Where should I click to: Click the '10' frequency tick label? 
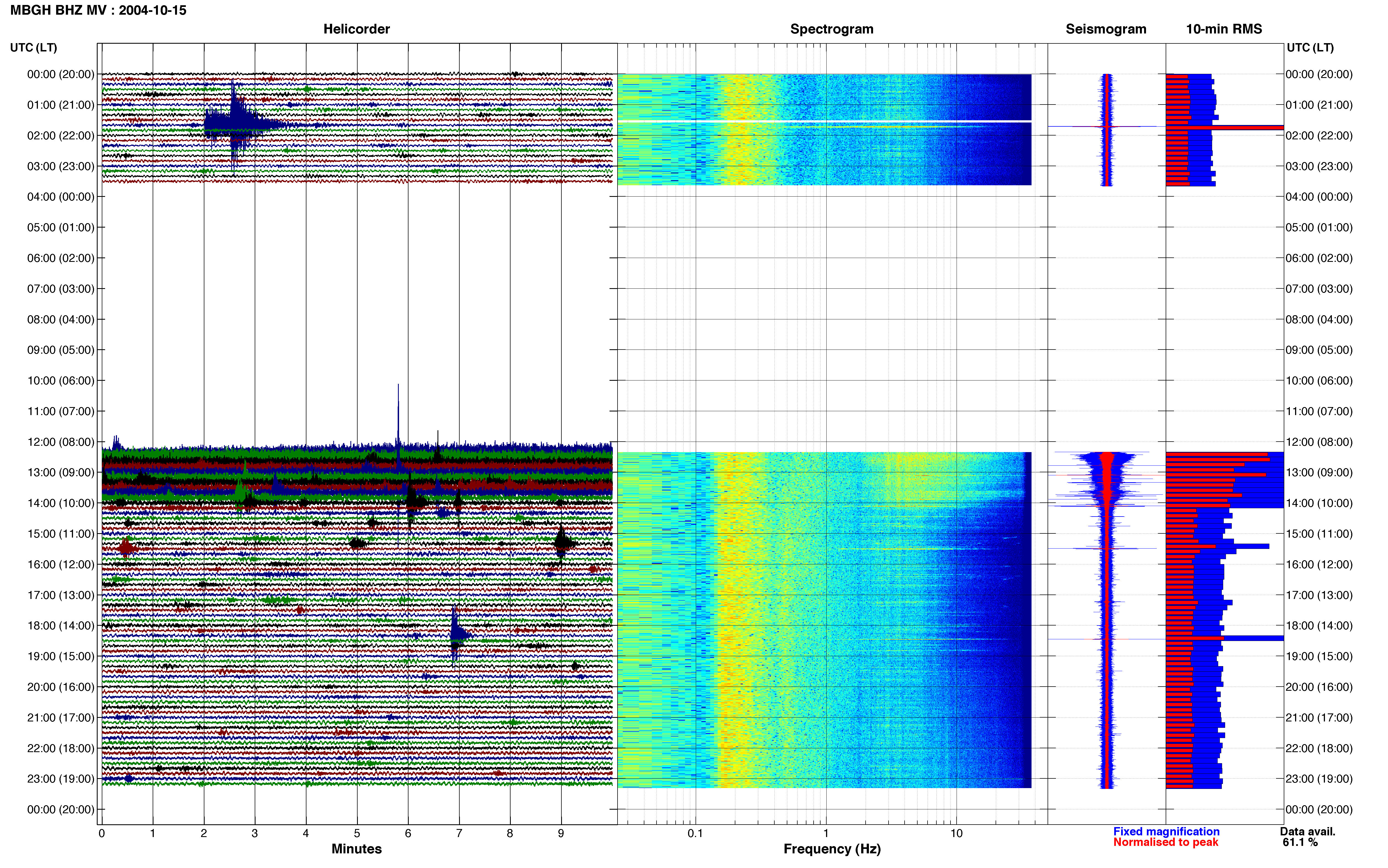pos(956,833)
